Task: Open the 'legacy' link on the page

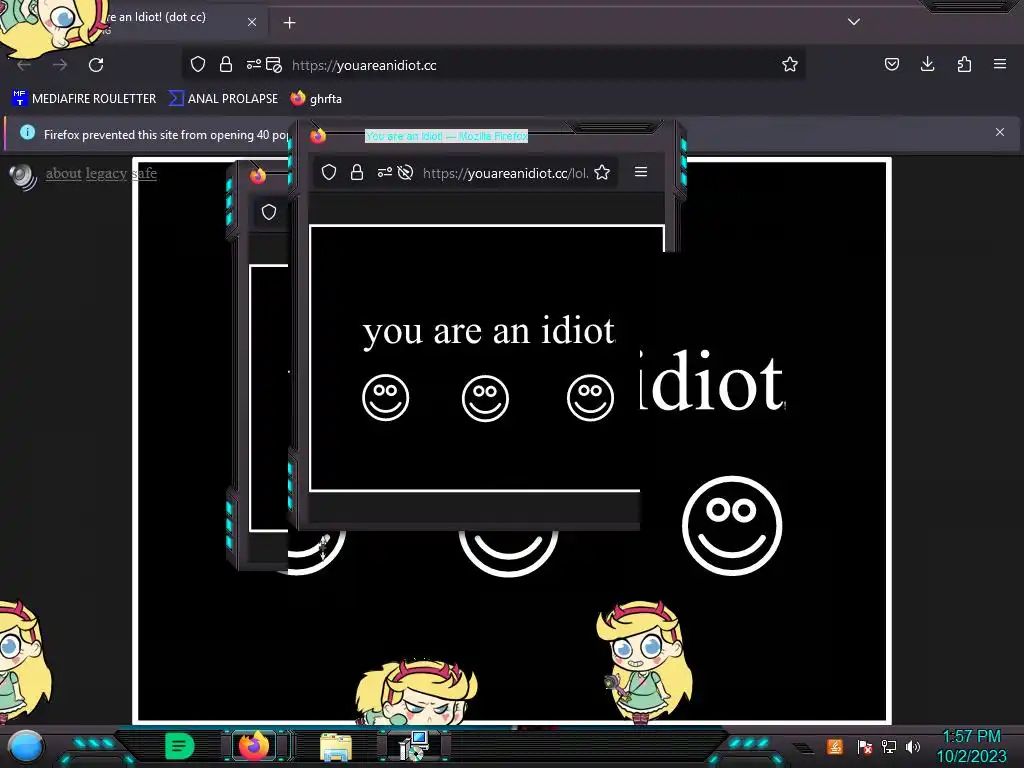Action: coord(106,173)
